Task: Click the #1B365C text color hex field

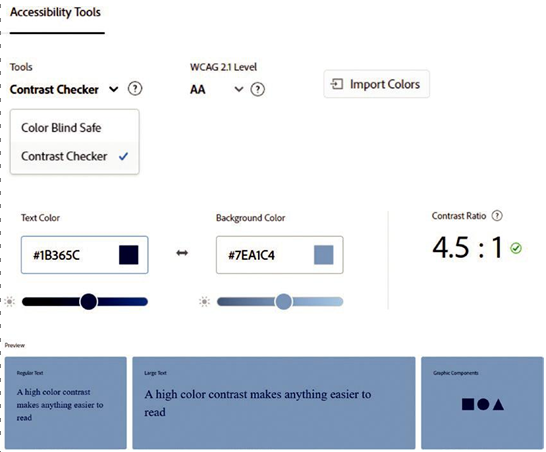Action: pos(85,255)
